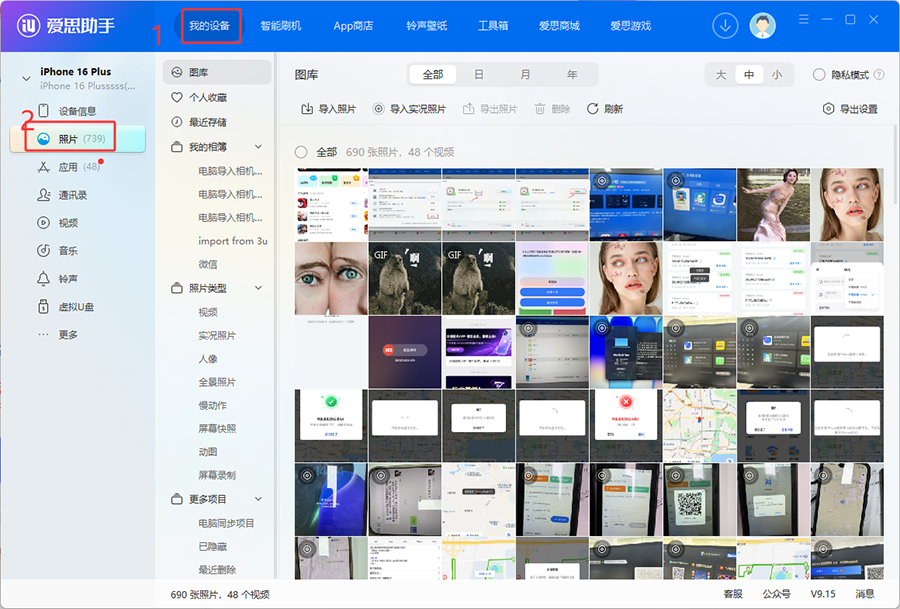Open 导出设置 hexagon settings icon

[x=828, y=108]
